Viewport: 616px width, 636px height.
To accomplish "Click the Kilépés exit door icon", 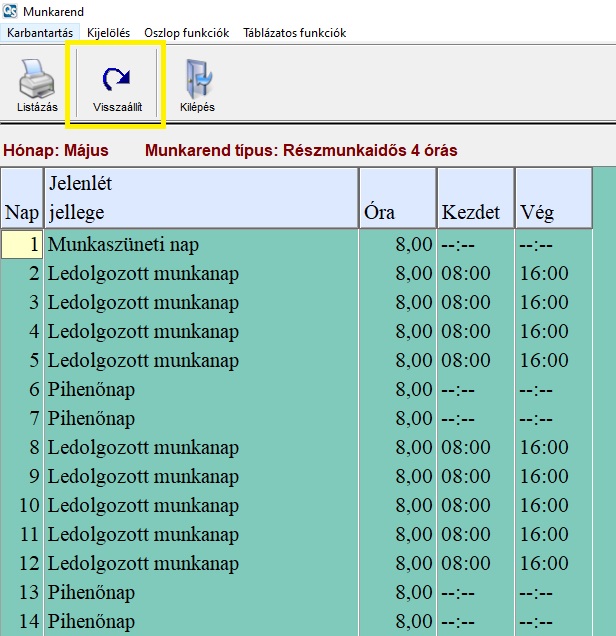I will pos(197,80).
